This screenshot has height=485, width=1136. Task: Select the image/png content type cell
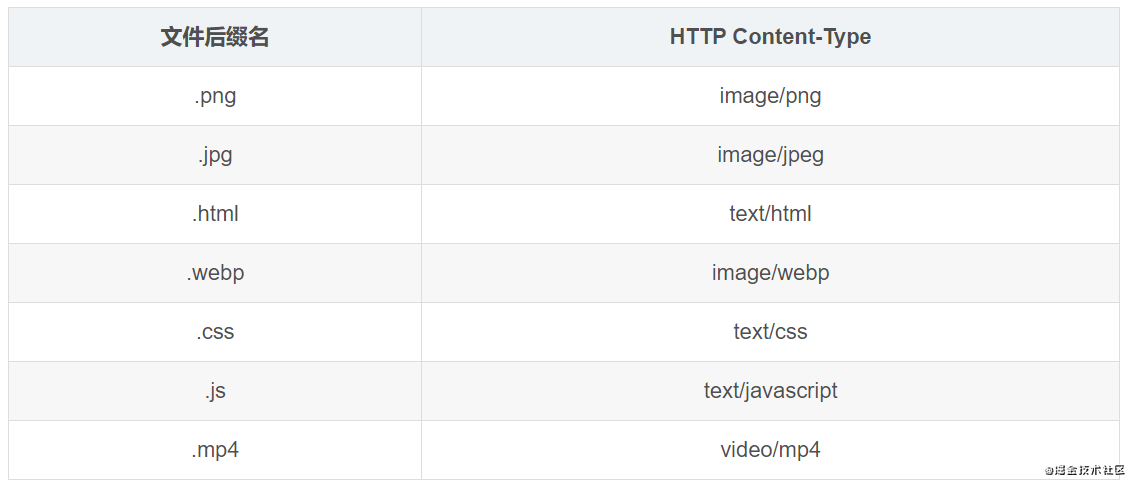point(770,96)
